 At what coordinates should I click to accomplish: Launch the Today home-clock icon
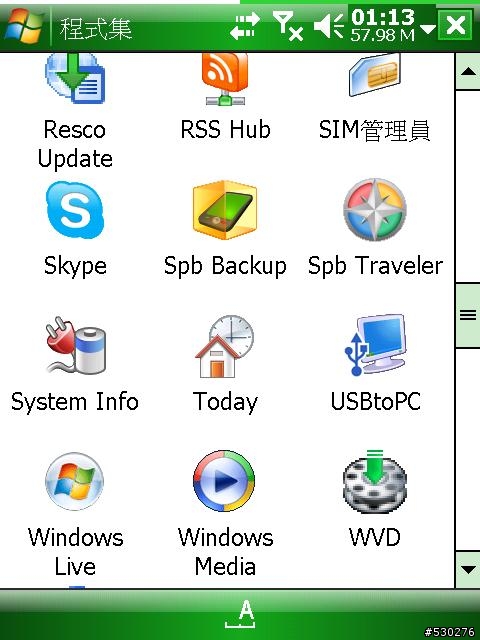(224, 346)
